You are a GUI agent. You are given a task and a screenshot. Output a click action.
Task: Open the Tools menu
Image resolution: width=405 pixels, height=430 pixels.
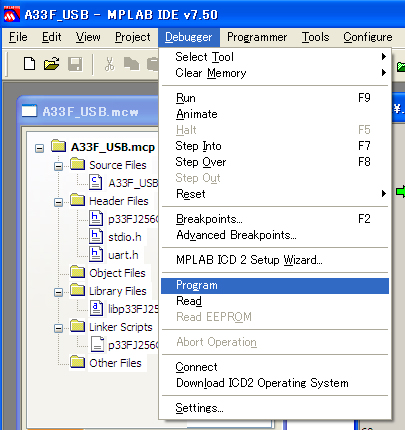315,37
